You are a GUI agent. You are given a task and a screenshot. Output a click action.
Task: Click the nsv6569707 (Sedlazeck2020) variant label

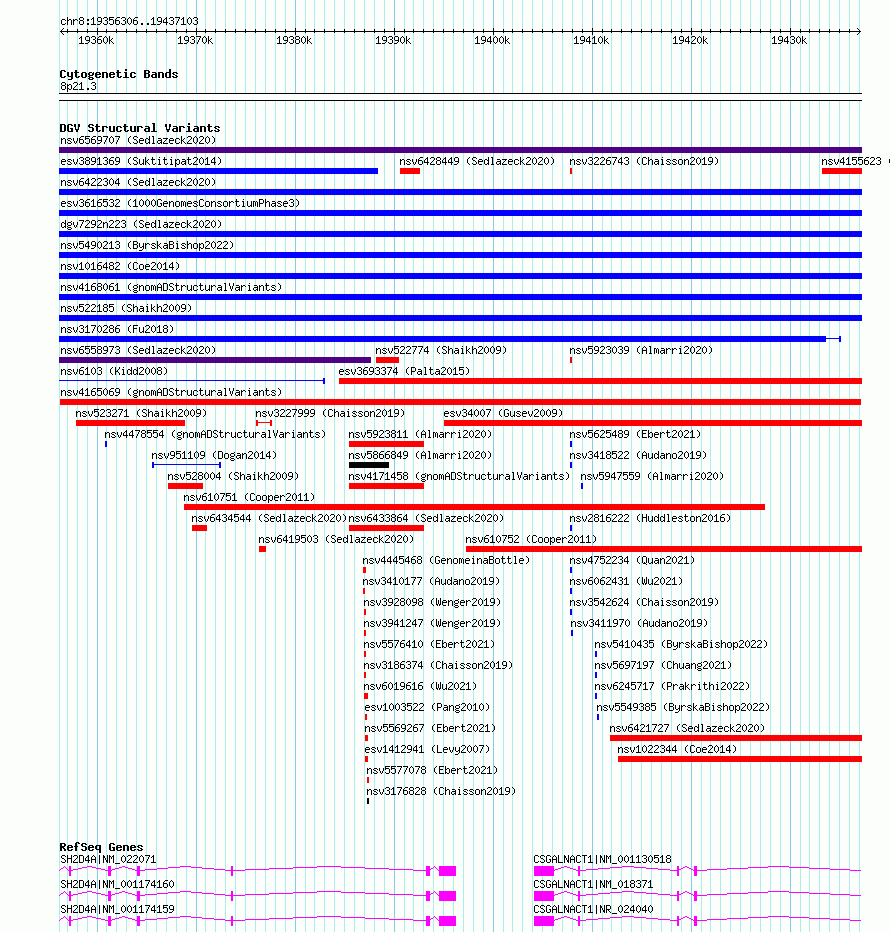(x=138, y=140)
